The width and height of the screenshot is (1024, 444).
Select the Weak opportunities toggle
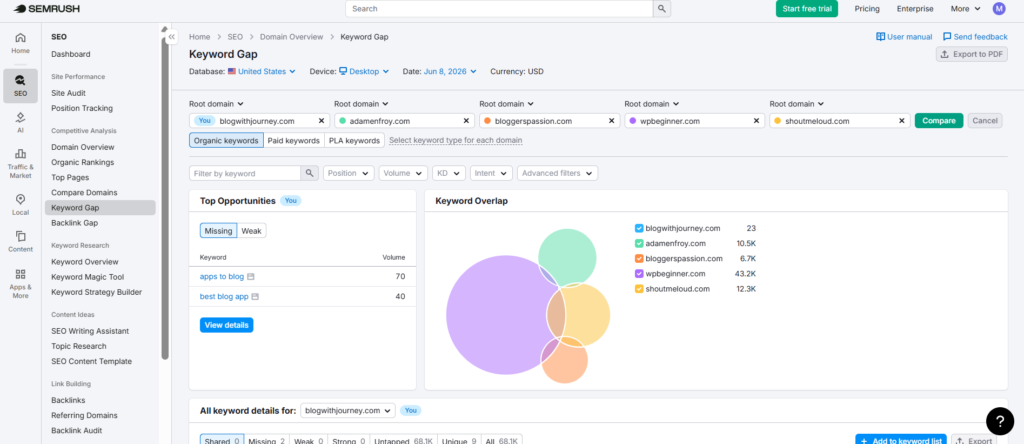[x=251, y=230]
